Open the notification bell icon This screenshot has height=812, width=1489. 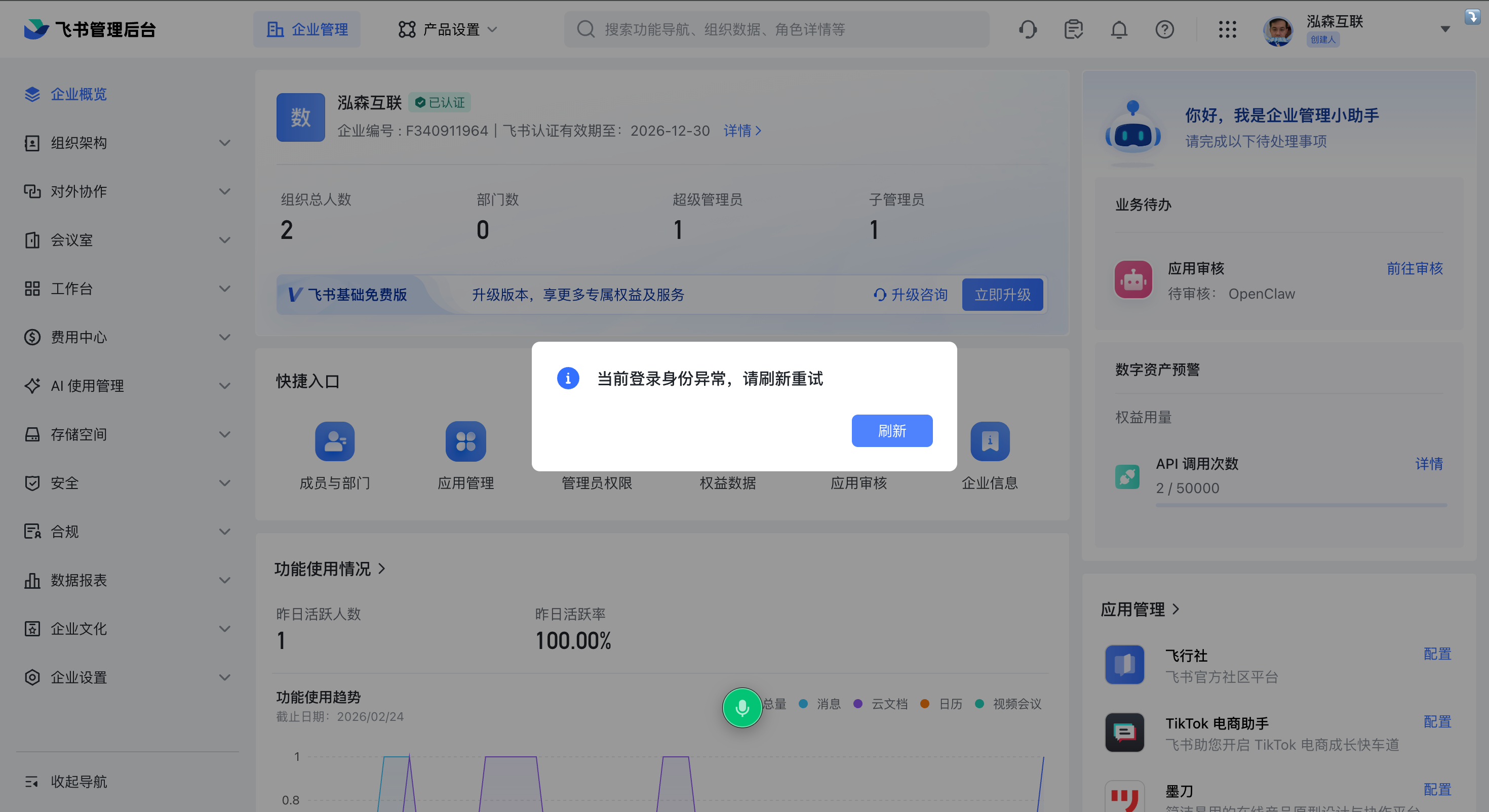1119,29
